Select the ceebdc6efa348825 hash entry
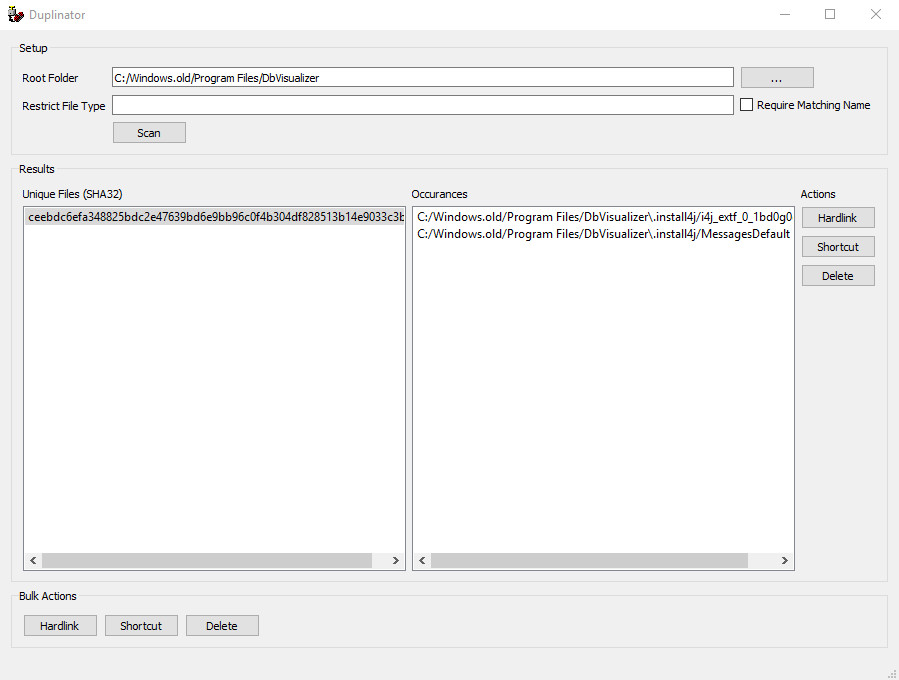This screenshot has height=680, width=899. 215,217
